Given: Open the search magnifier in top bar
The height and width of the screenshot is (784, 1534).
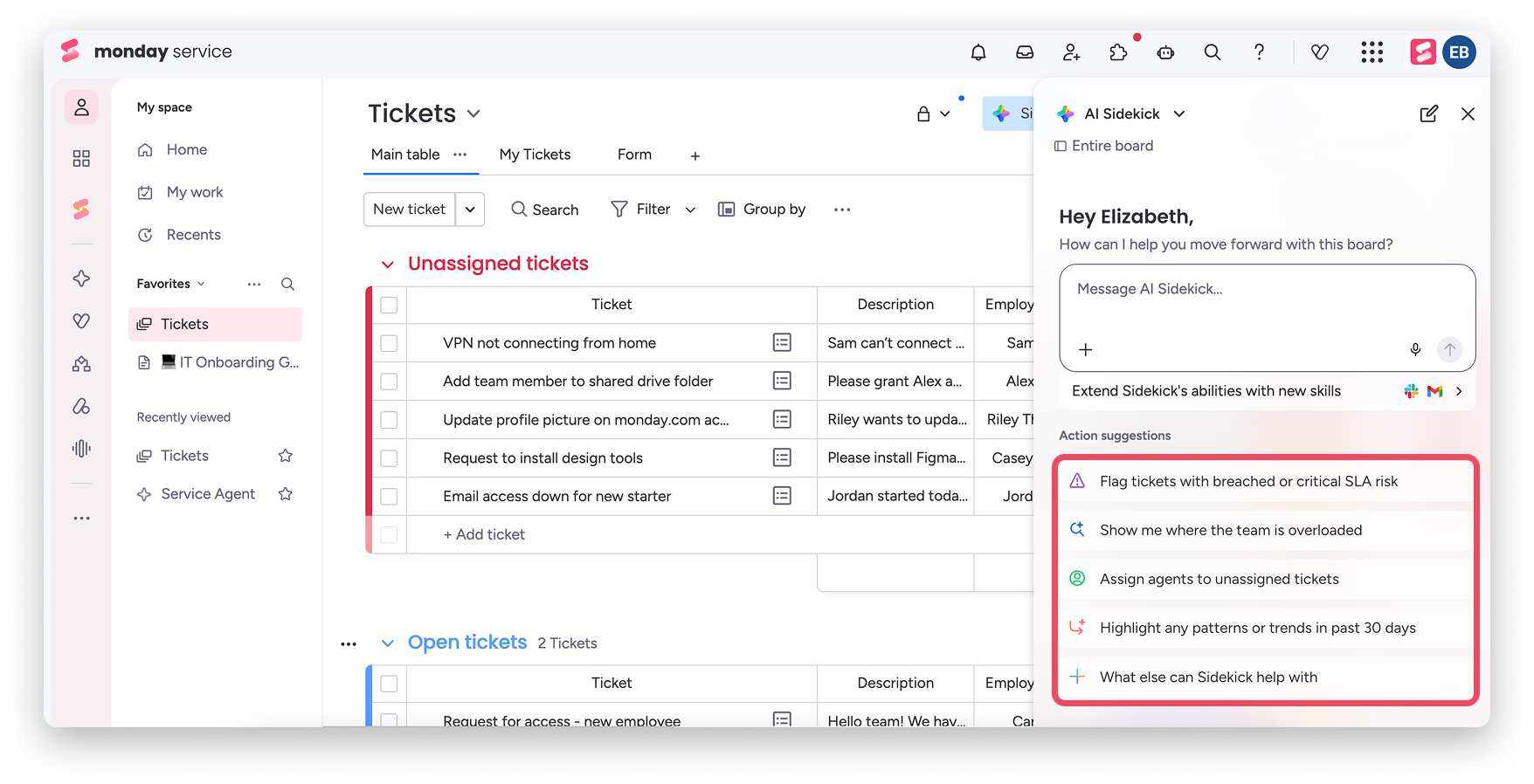Looking at the screenshot, I should [1213, 52].
